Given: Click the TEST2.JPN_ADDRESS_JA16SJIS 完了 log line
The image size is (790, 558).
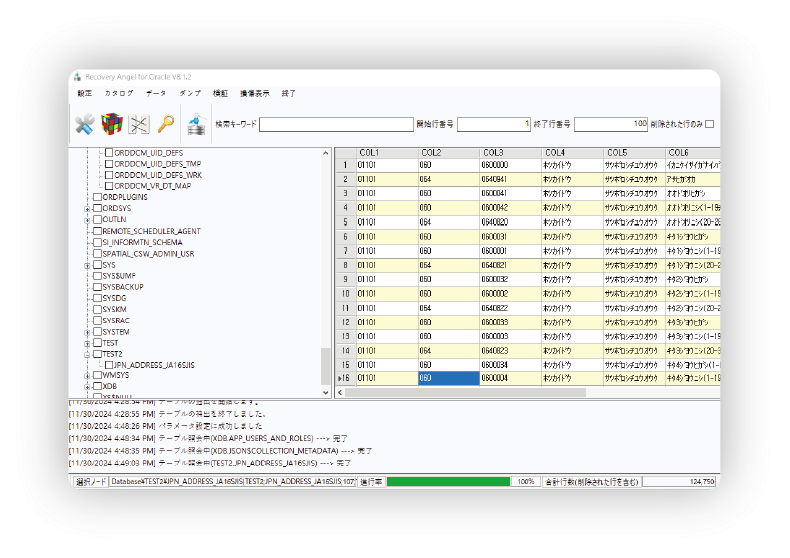Looking at the screenshot, I should click(x=210, y=463).
